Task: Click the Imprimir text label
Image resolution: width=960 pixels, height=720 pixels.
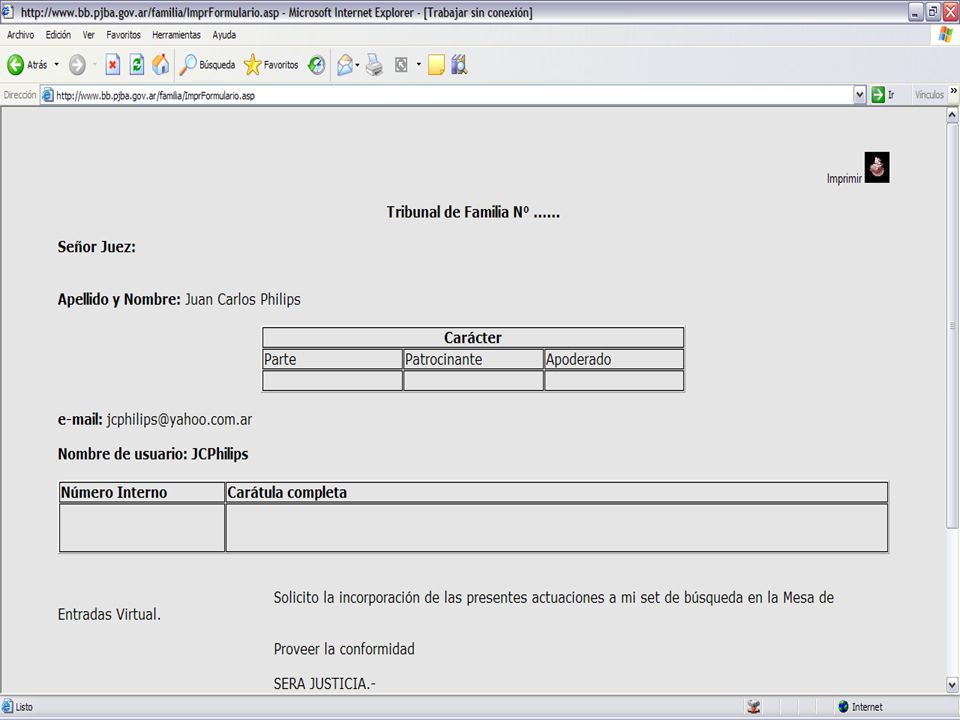Action: click(x=844, y=178)
